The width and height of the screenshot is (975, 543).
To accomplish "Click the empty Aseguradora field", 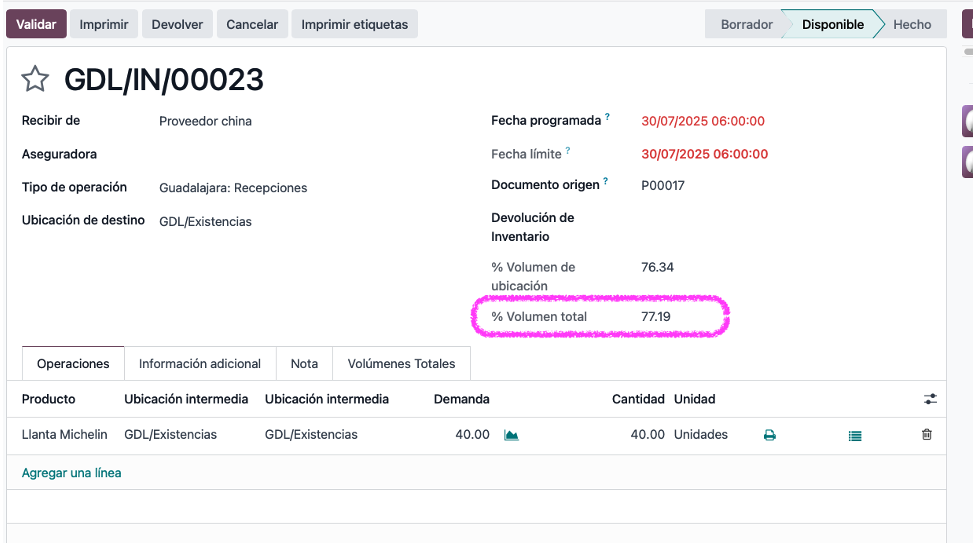I will click(x=311, y=154).
